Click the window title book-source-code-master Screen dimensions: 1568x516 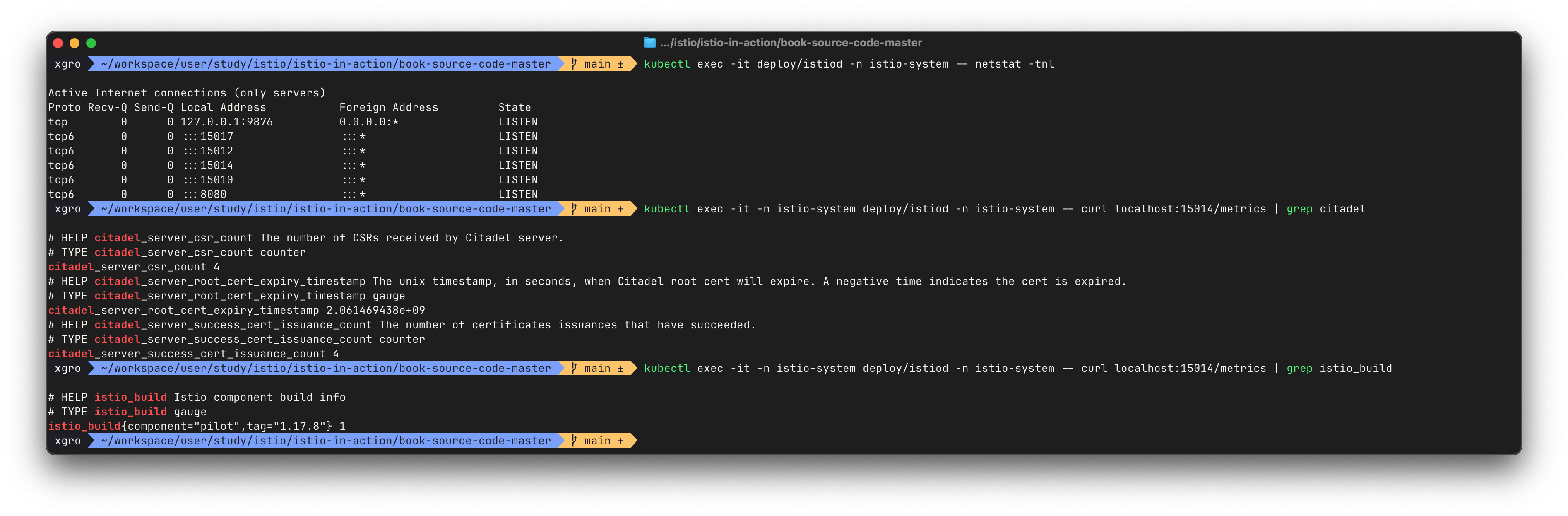[x=791, y=43]
